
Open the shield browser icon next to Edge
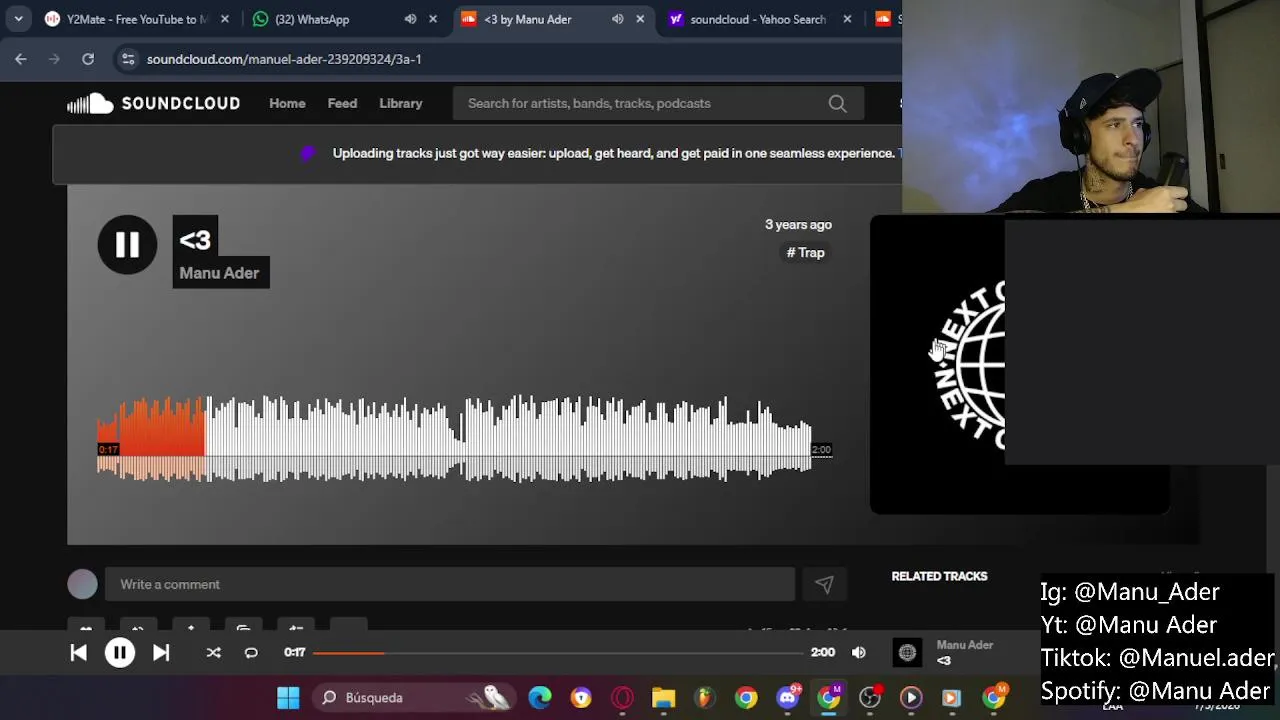(x=581, y=698)
